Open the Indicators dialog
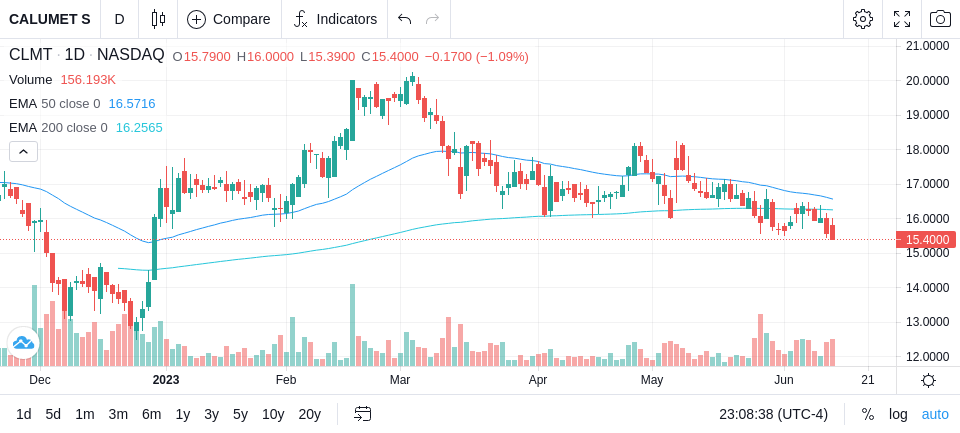 point(335,19)
